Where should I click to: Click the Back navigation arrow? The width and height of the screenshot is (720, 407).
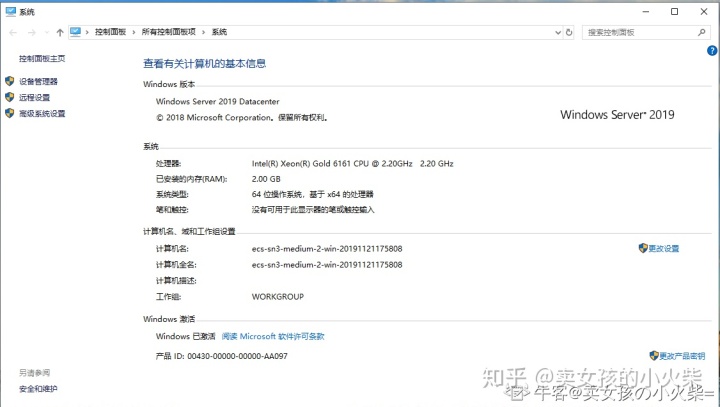pyautogui.click(x=13, y=32)
